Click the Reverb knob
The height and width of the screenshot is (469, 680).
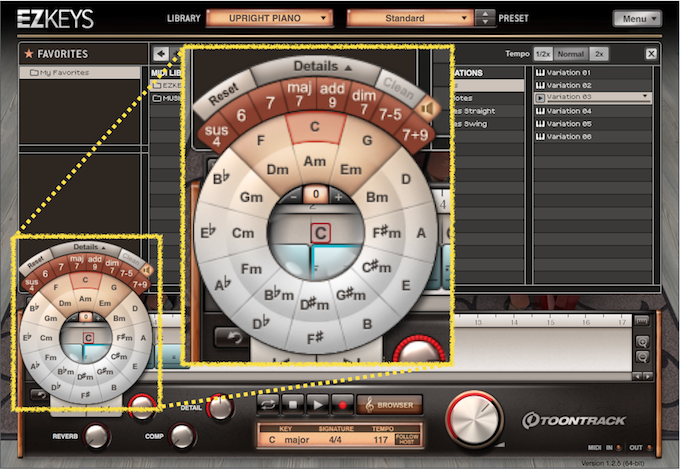click(x=96, y=436)
